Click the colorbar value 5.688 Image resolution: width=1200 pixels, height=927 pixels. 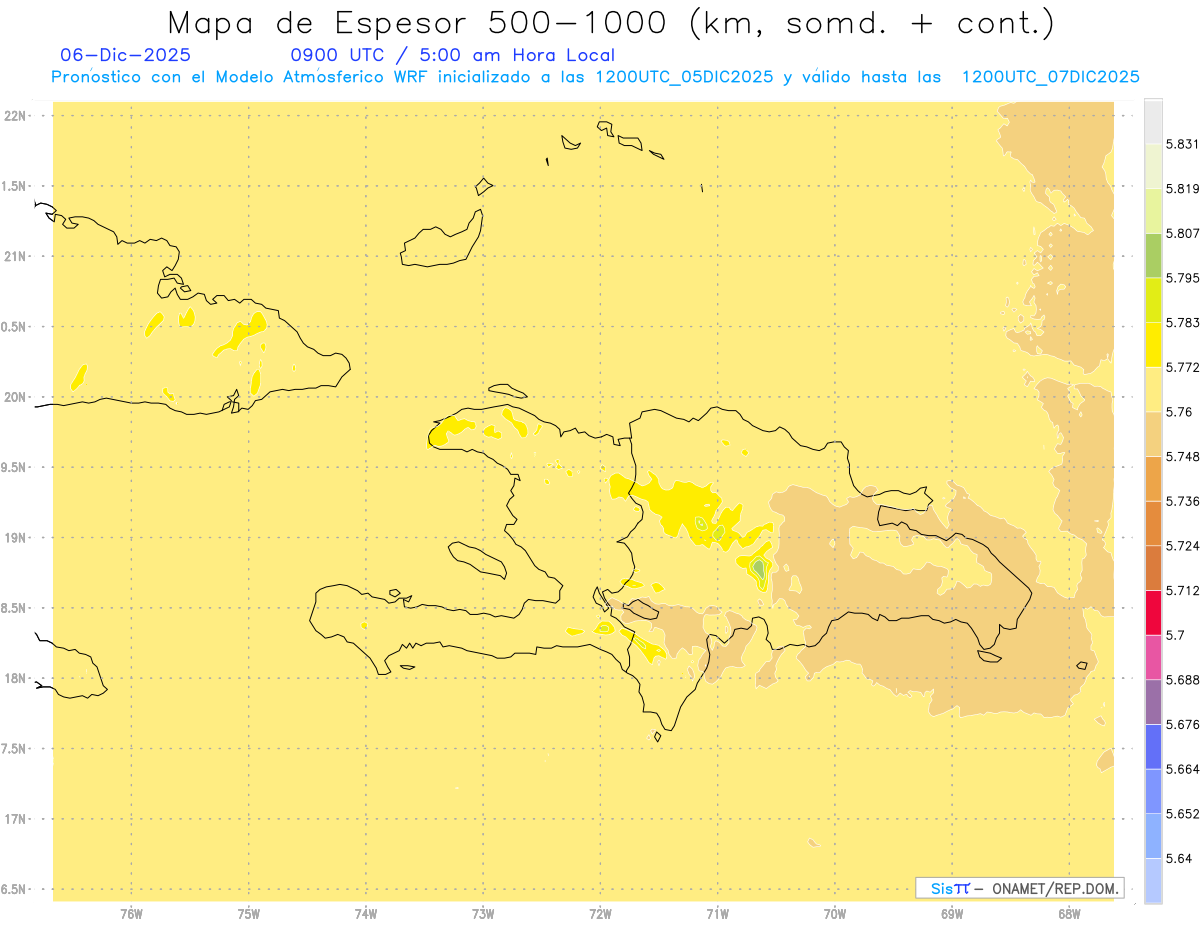pyautogui.click(x=1183, y=680)
